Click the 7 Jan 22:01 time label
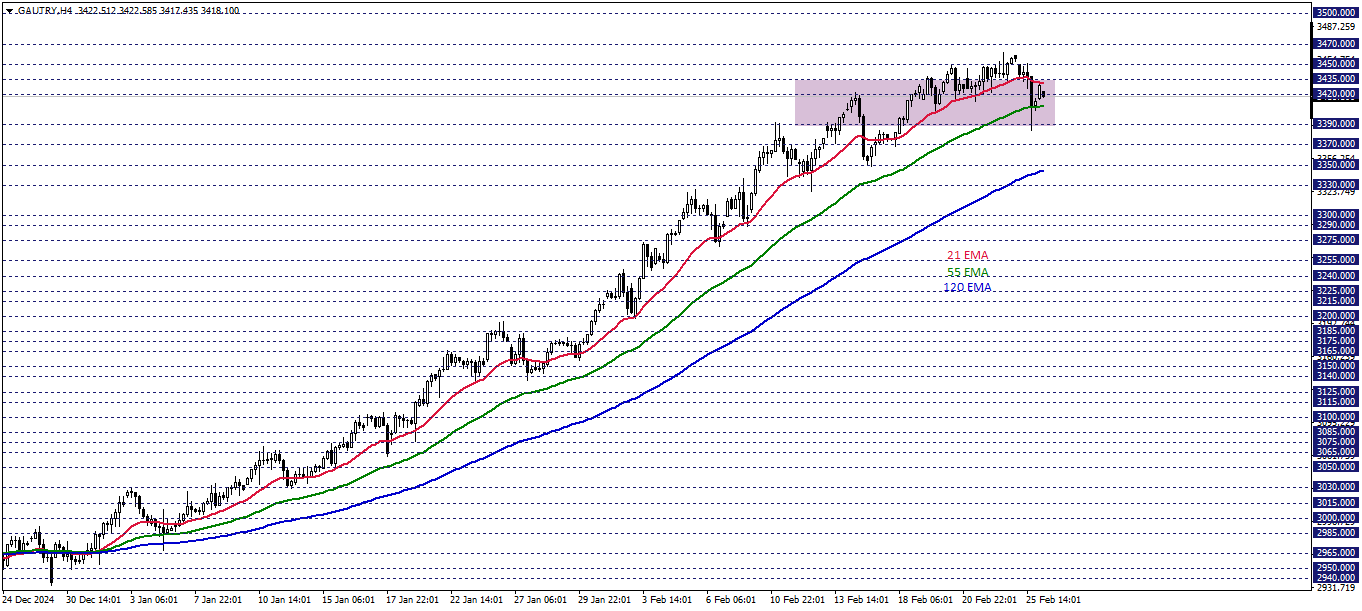 click(x=216, y=600)
